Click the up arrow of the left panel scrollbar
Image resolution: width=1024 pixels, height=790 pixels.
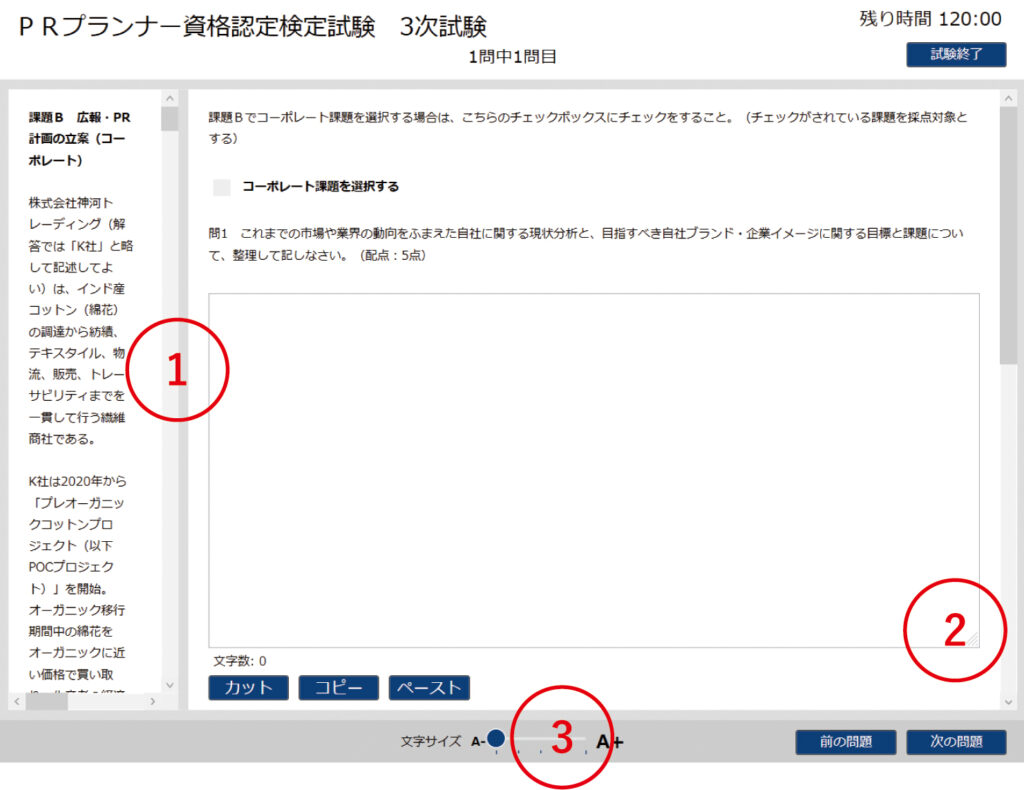point(169,98)
